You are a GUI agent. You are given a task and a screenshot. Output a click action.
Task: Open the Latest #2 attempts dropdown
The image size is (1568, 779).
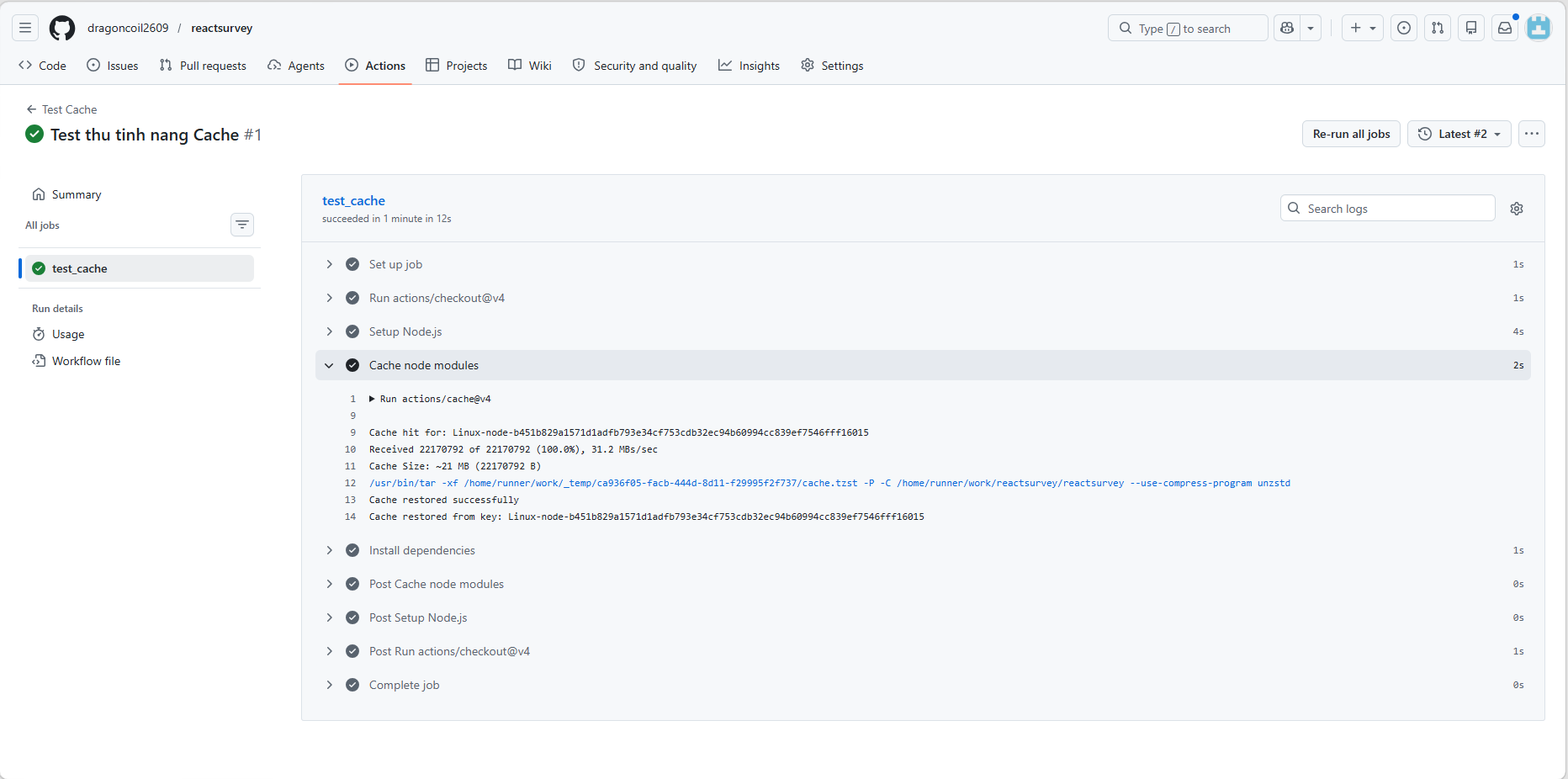tap(1459, 134)
